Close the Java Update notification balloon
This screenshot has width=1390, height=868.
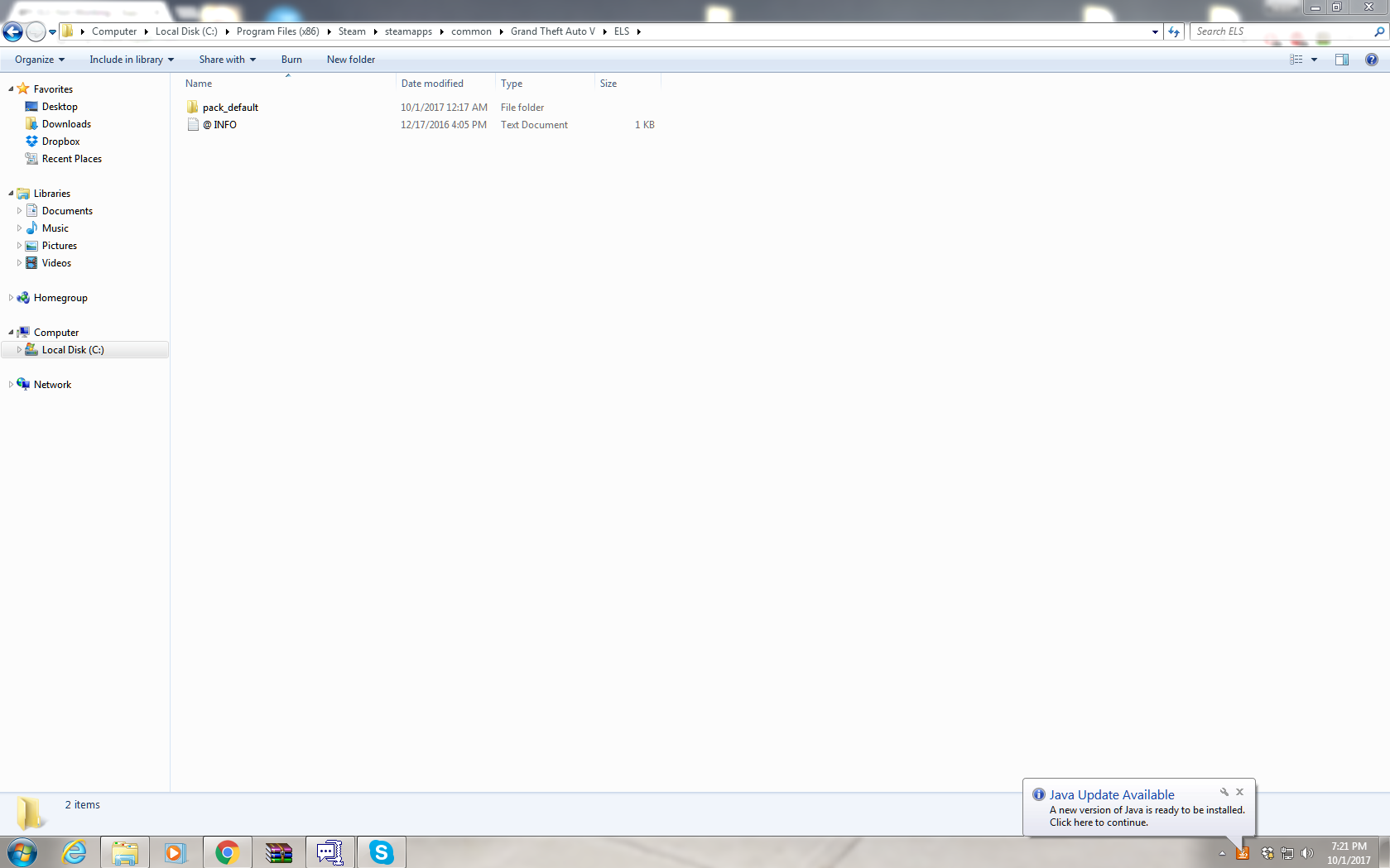tap(1239, 792)
